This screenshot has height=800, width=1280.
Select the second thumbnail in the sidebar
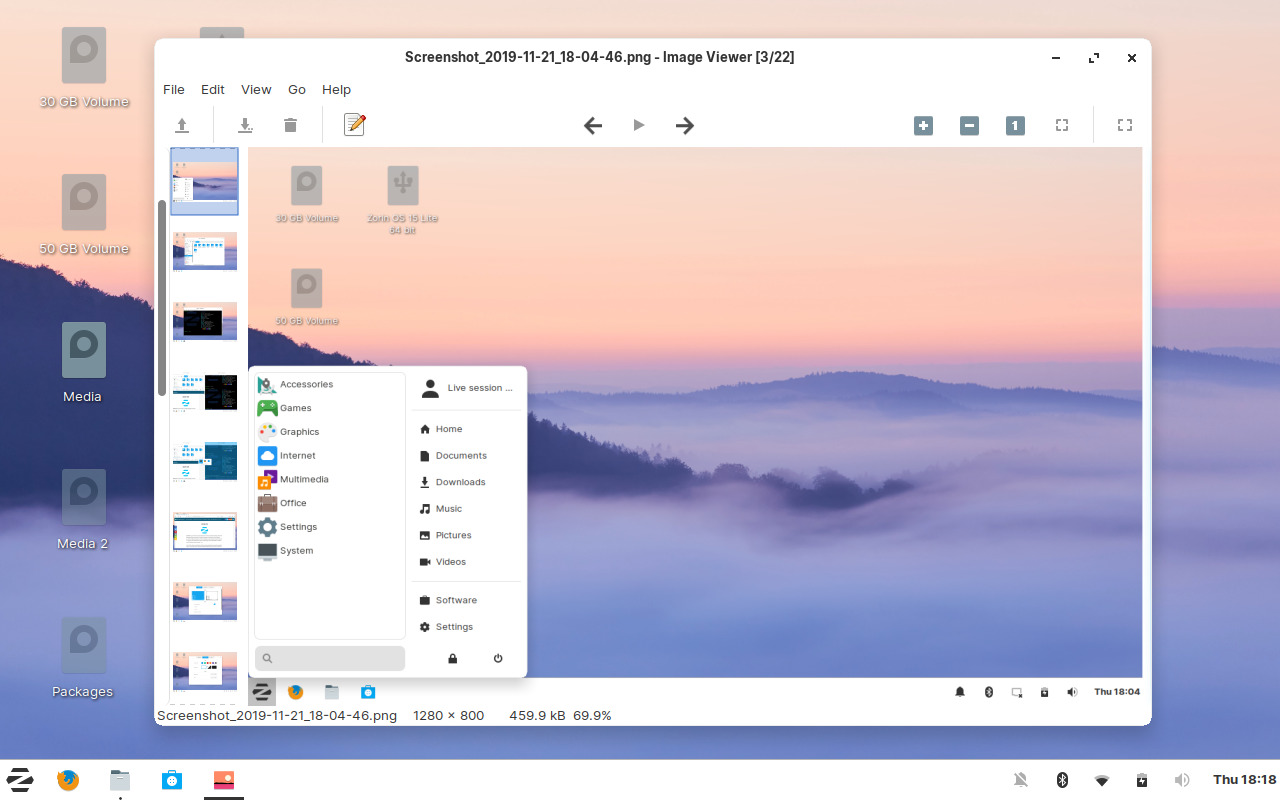click(x=204, y=251)
